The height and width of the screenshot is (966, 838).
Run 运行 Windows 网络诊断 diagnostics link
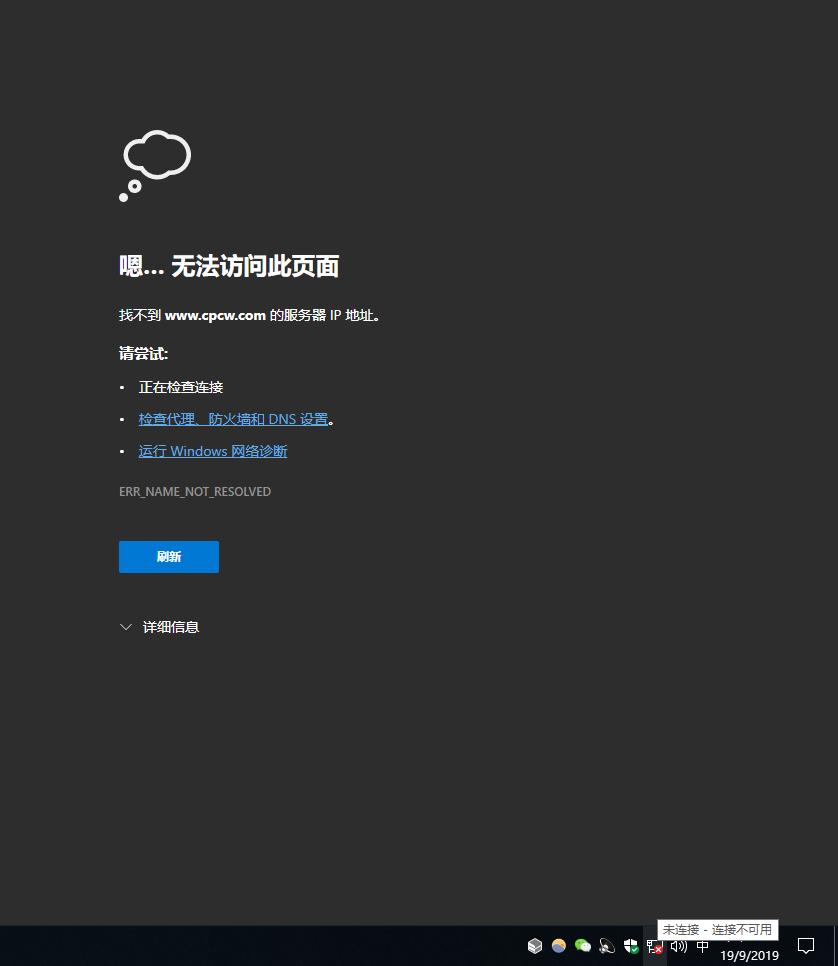pos(212,451)
